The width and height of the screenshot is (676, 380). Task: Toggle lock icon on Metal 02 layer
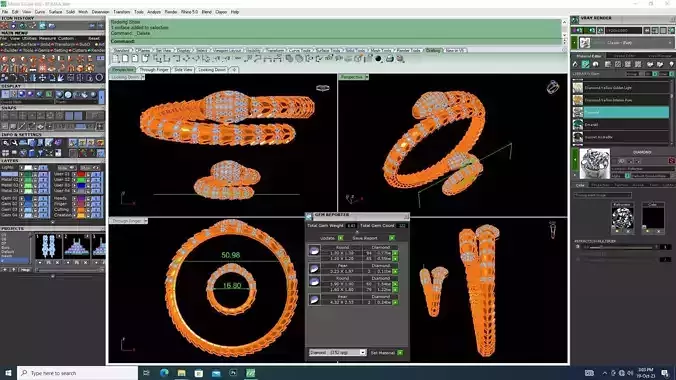tap(36, 179)
